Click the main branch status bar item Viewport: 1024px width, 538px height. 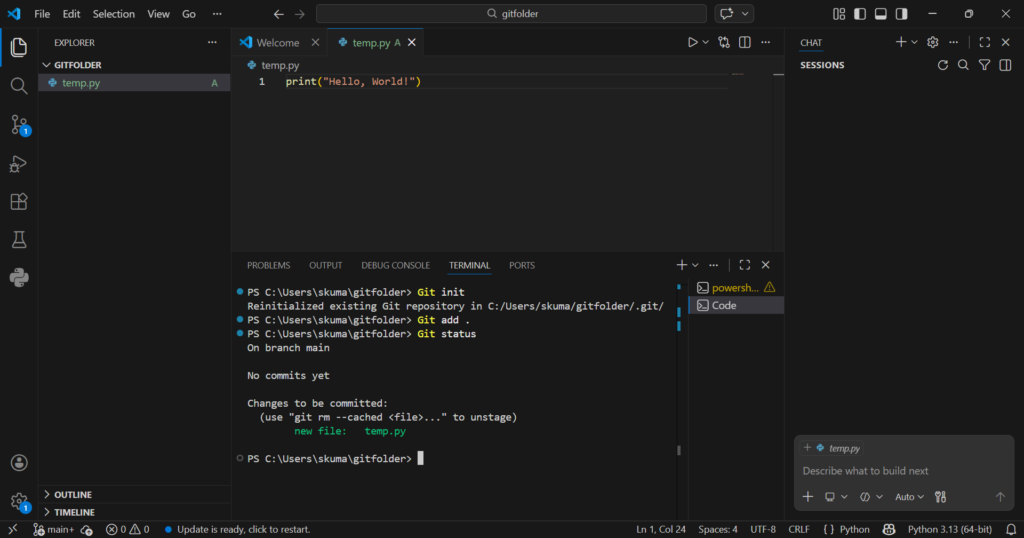click(x=54, y=529)
